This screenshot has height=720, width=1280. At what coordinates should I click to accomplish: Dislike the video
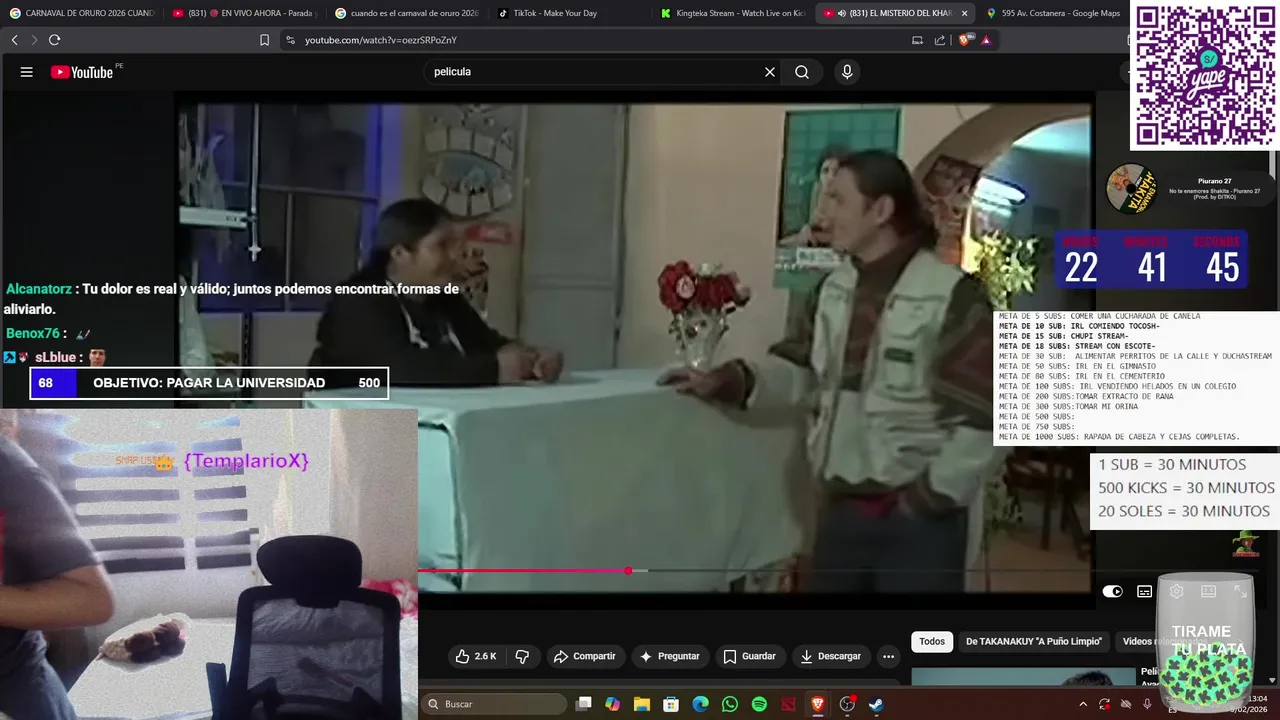click(x=522, y=656)
